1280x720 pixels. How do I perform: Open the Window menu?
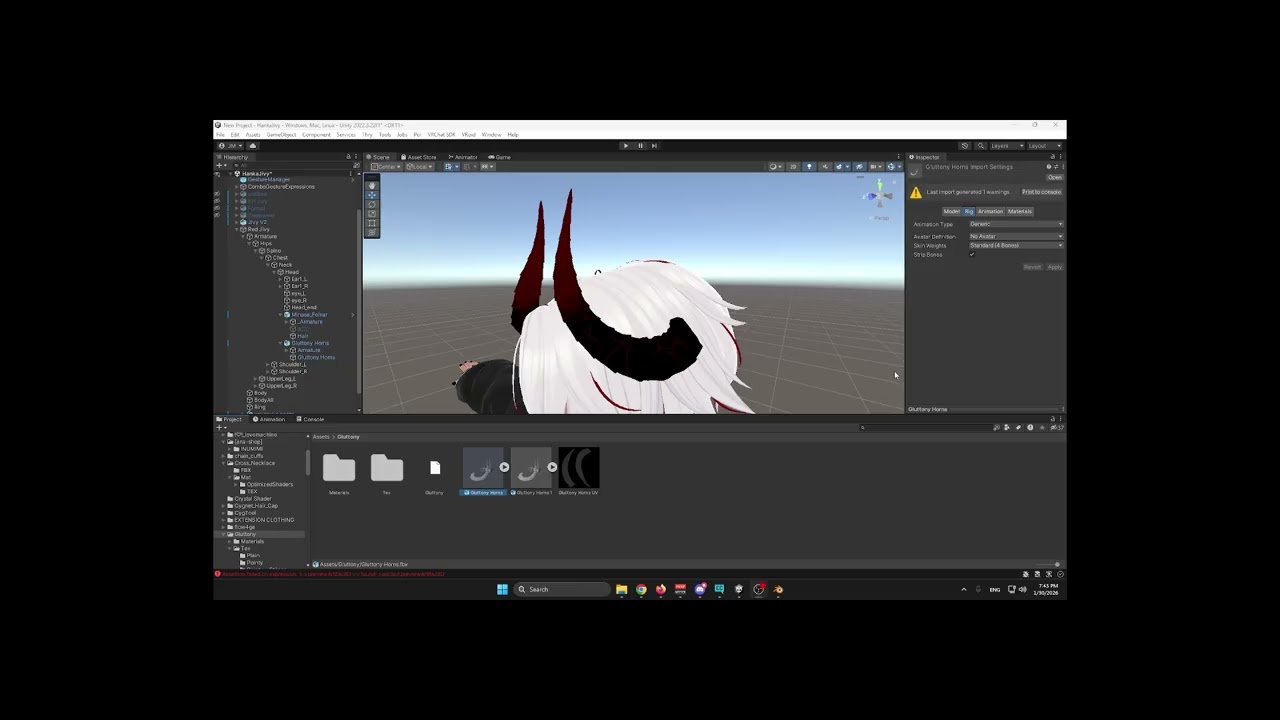click(491, 134)
